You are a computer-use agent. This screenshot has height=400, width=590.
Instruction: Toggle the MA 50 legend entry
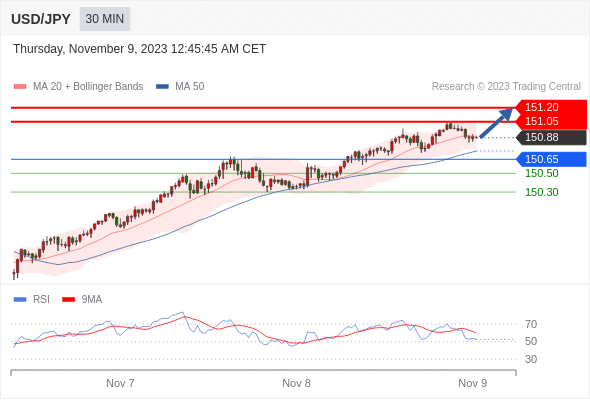click(x=180, y=87)
